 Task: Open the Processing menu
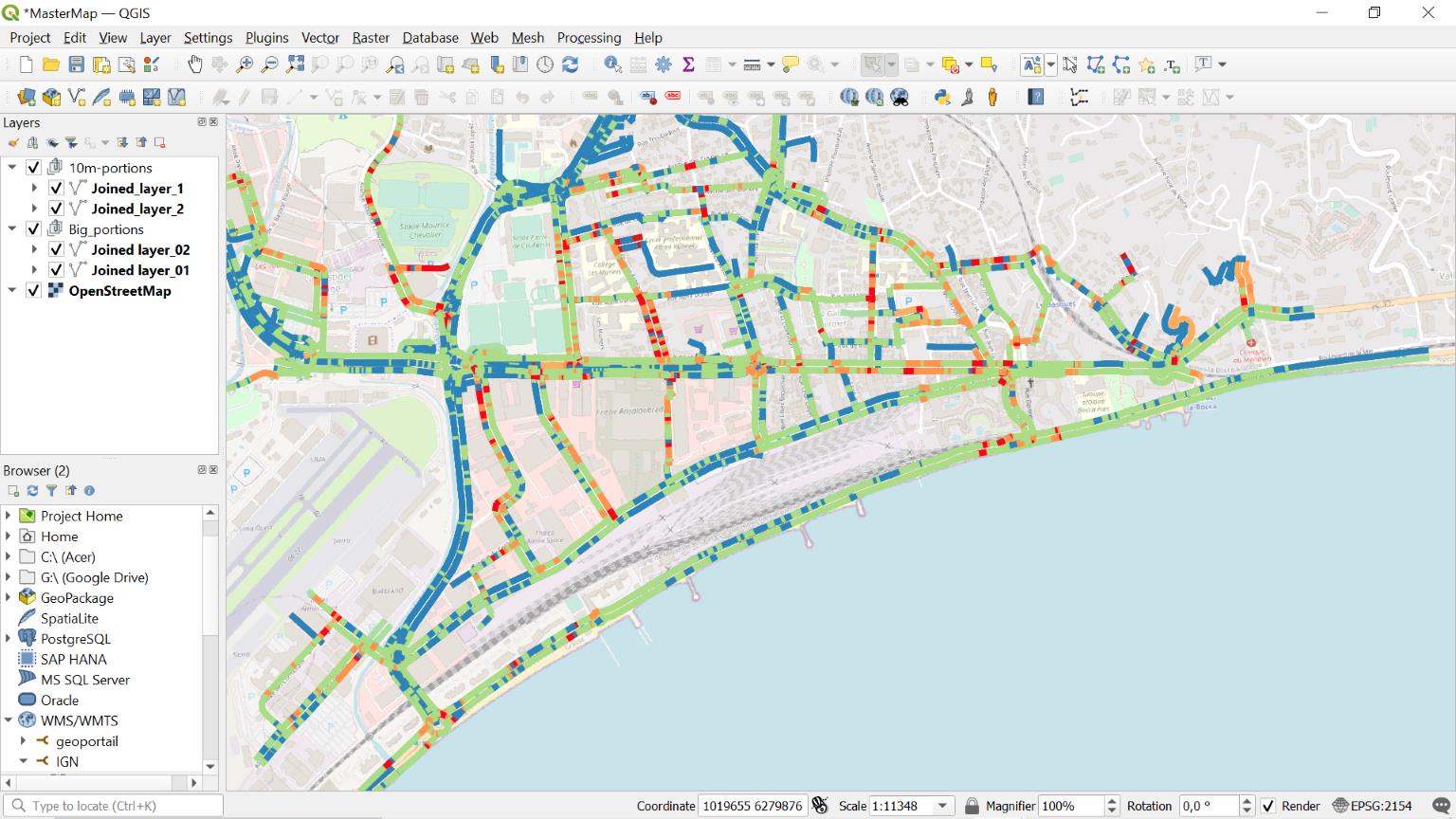click(x=589, y=38)
